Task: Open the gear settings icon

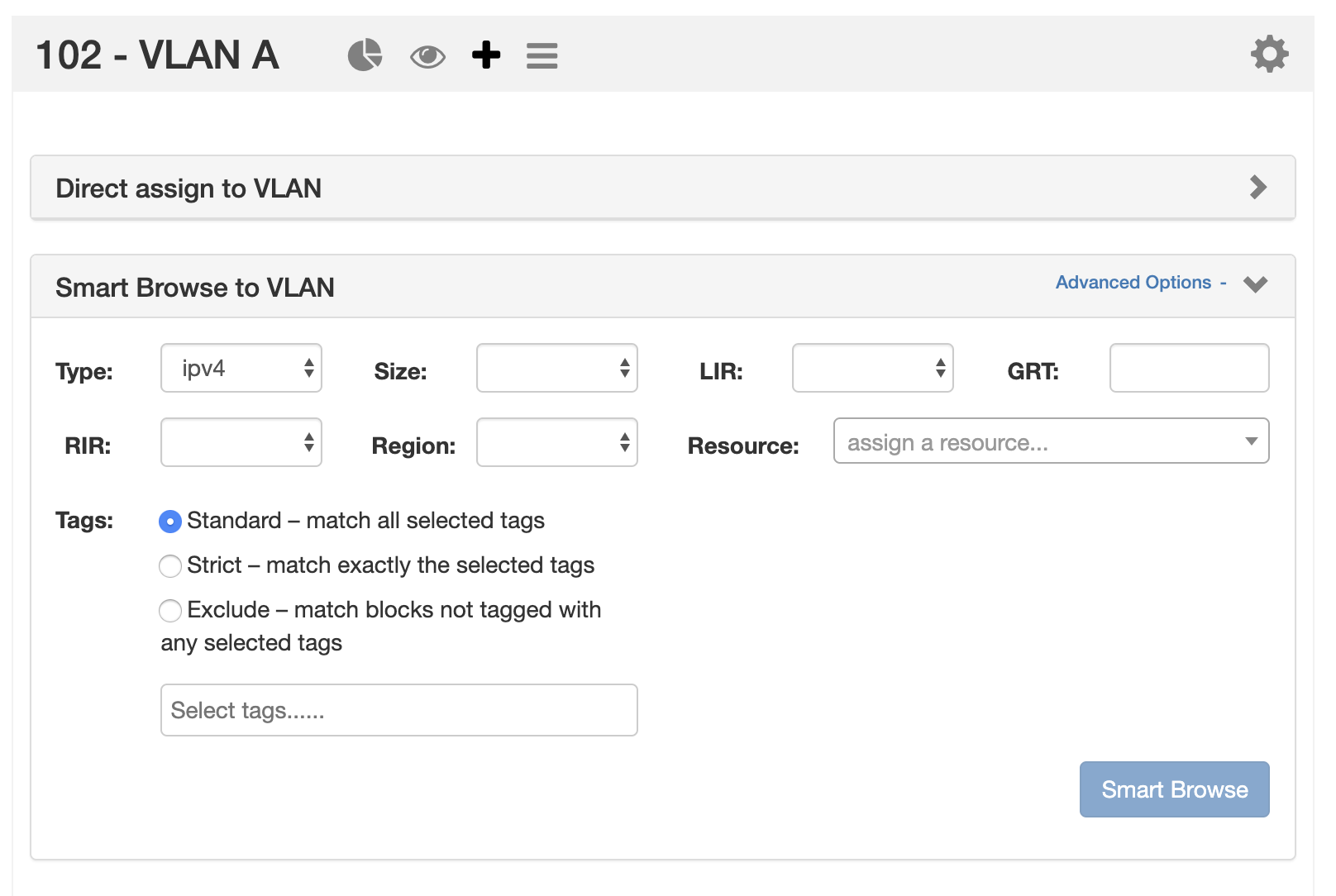Action: click(x=1269, y=55)
